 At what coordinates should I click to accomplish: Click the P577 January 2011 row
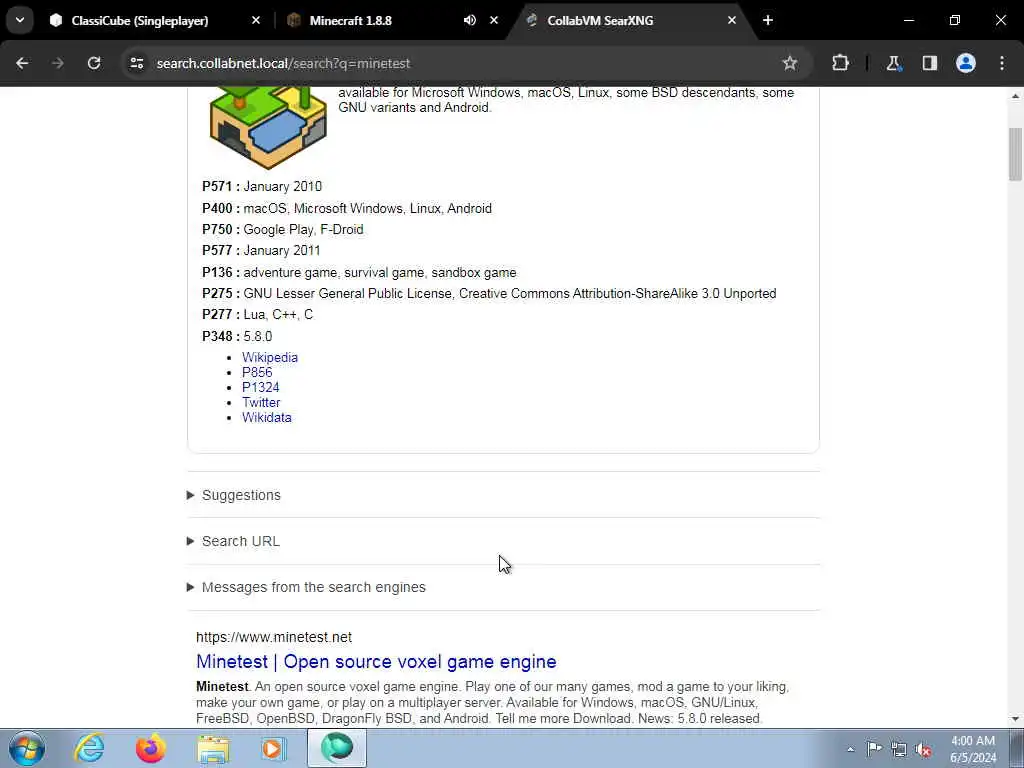[261, 250]
